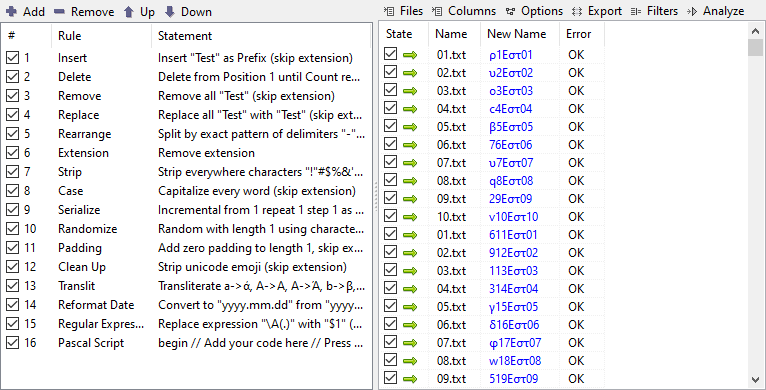Click the green arrow for φ17Εστ07 row
This screenshot has height=390, width=766.
tap(410, 343)
